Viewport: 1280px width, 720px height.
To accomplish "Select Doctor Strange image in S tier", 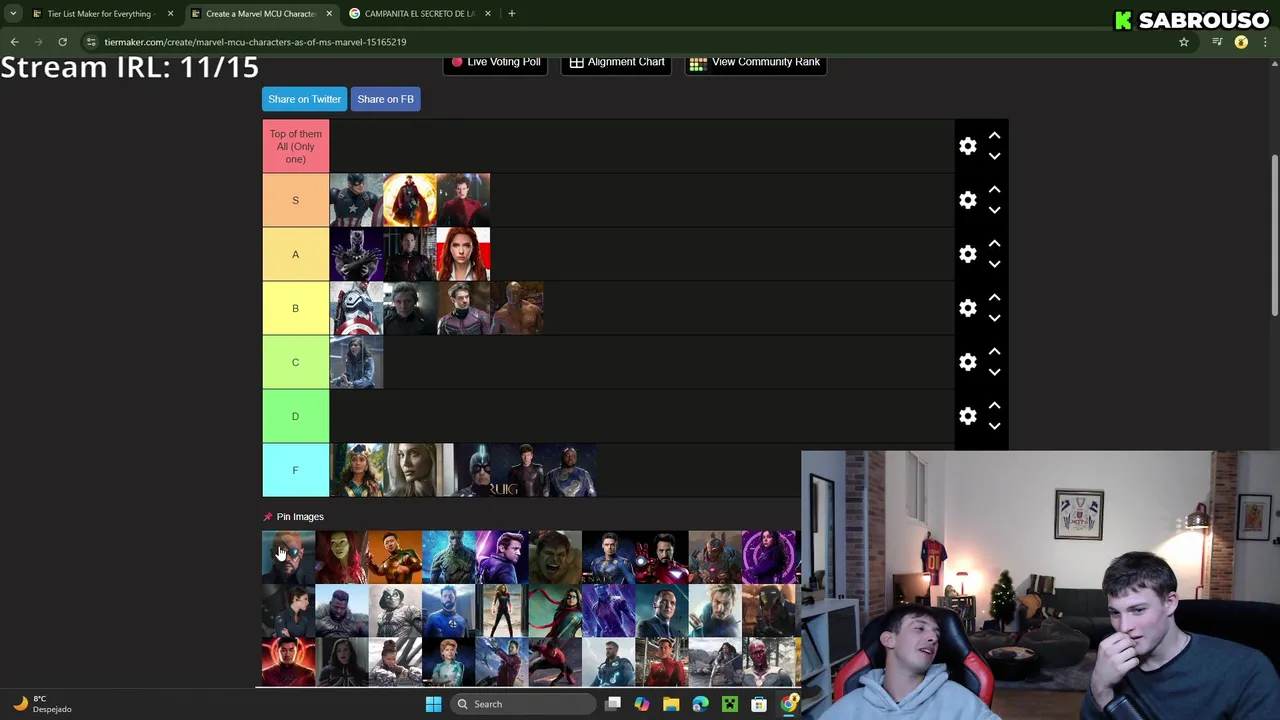I will point(409,200).
